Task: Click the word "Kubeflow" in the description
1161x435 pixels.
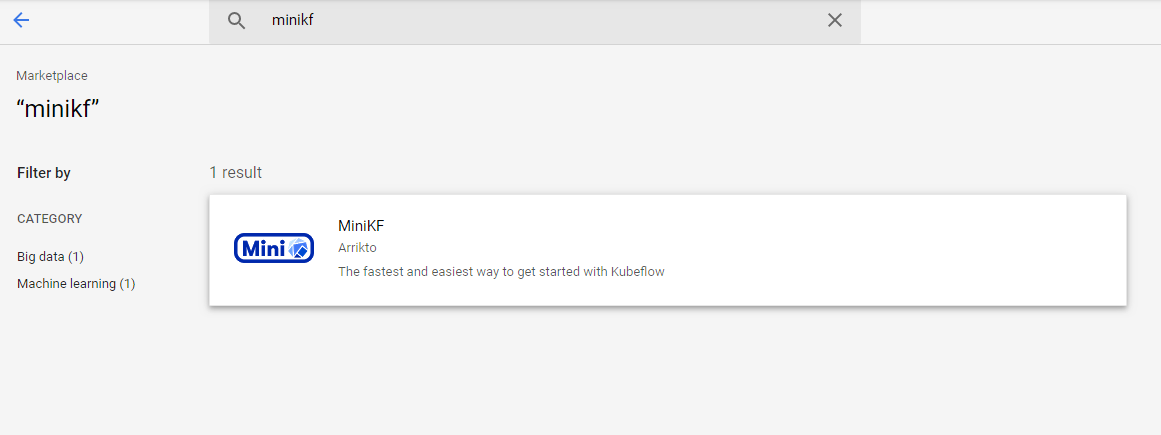Action: point(637,271)
